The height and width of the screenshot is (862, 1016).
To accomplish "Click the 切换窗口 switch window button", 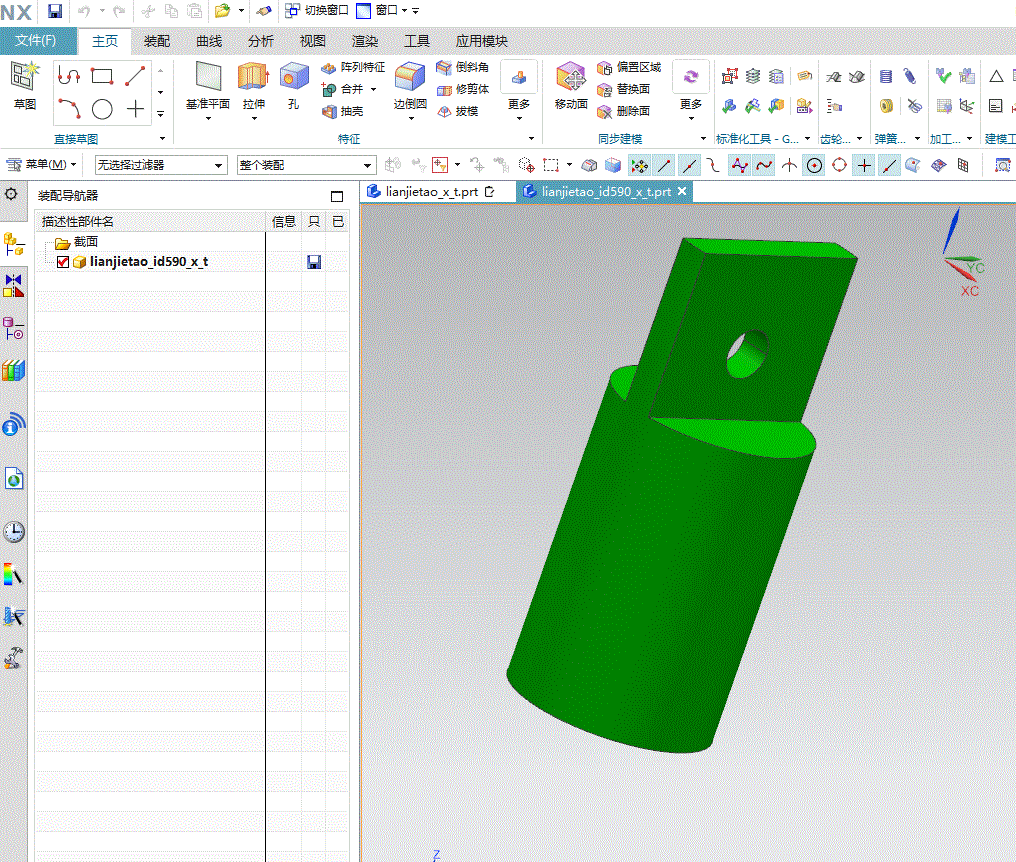I will pos(317,10).
